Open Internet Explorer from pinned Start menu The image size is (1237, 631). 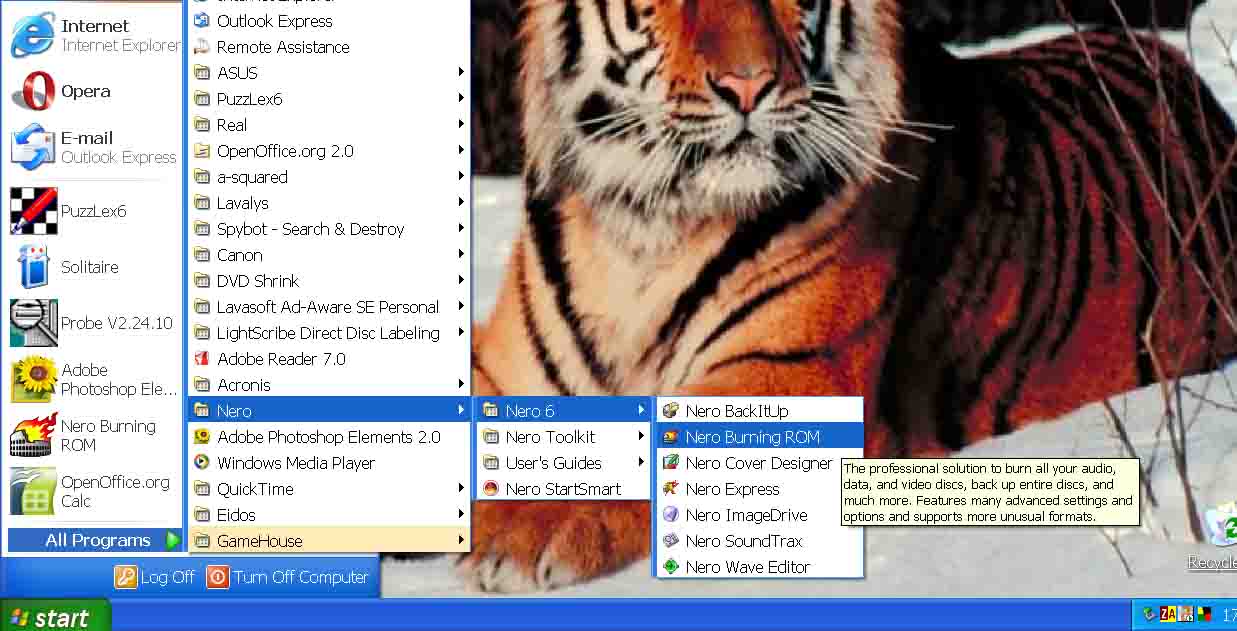(x=95, y=35)
